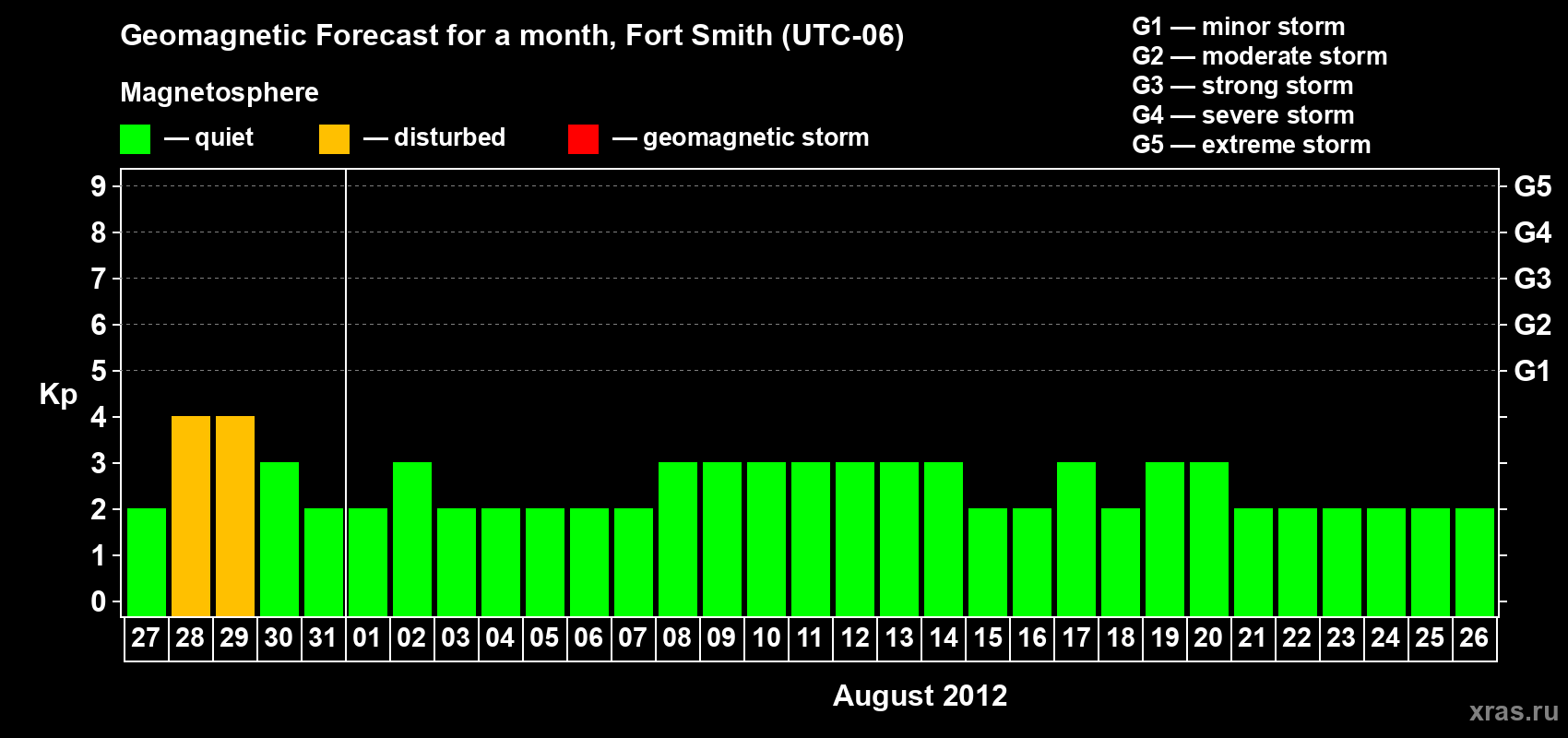Select the green bar for day 27
The height and width of the screenshot is (738, 1568).
(x=147, y=562)
